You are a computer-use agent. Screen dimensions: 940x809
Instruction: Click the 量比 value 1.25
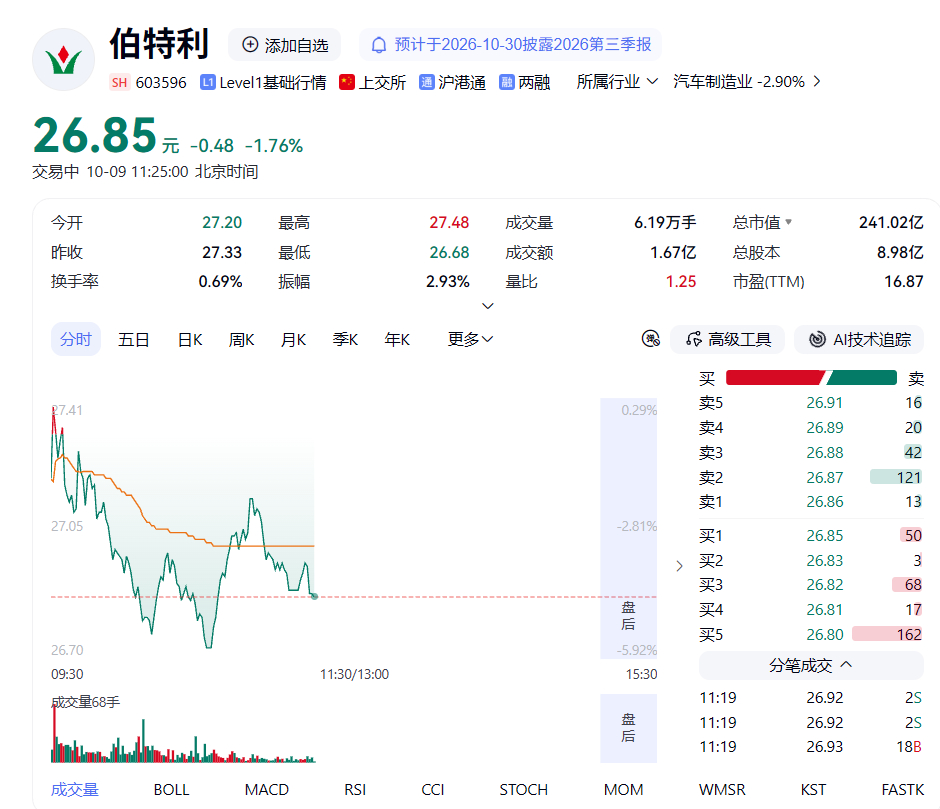pos(681,281)
